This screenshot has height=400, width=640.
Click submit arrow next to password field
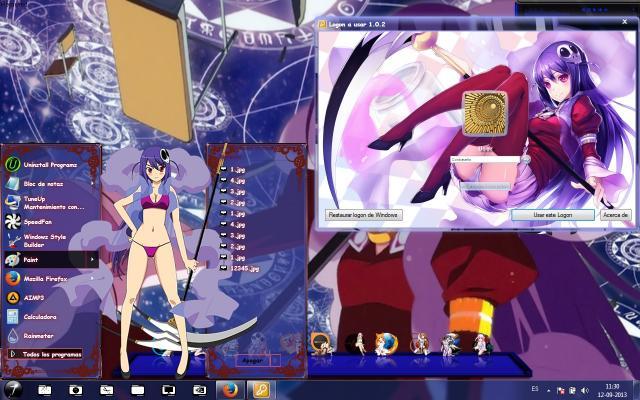point(526,160)
